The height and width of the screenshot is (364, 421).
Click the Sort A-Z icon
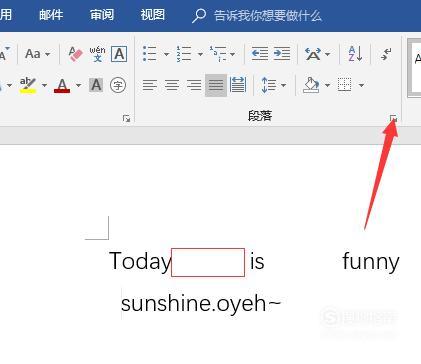pyautogui.click(x=355, y=54)
